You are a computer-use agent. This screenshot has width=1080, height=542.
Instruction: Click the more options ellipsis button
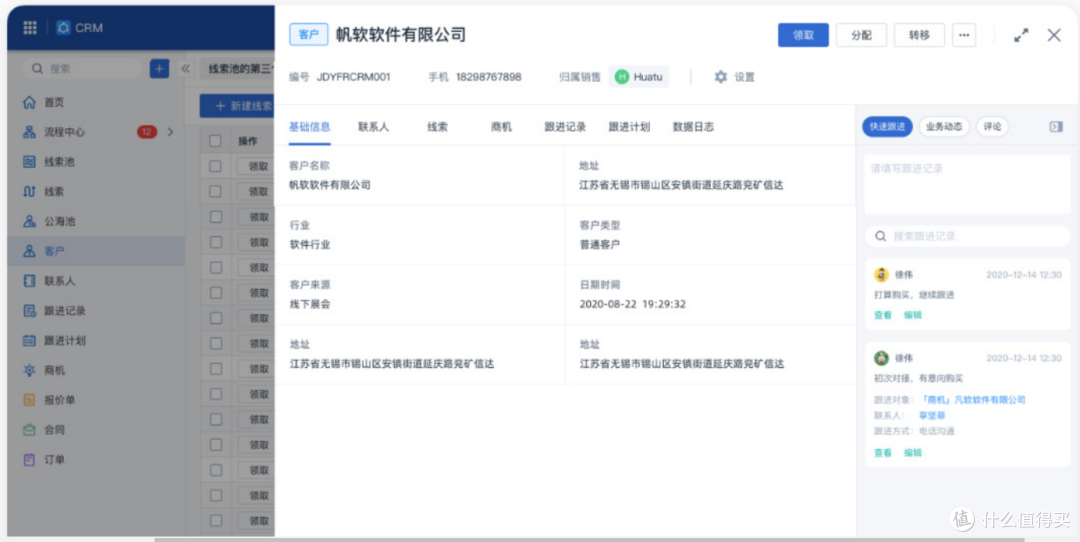coord(964,35)
